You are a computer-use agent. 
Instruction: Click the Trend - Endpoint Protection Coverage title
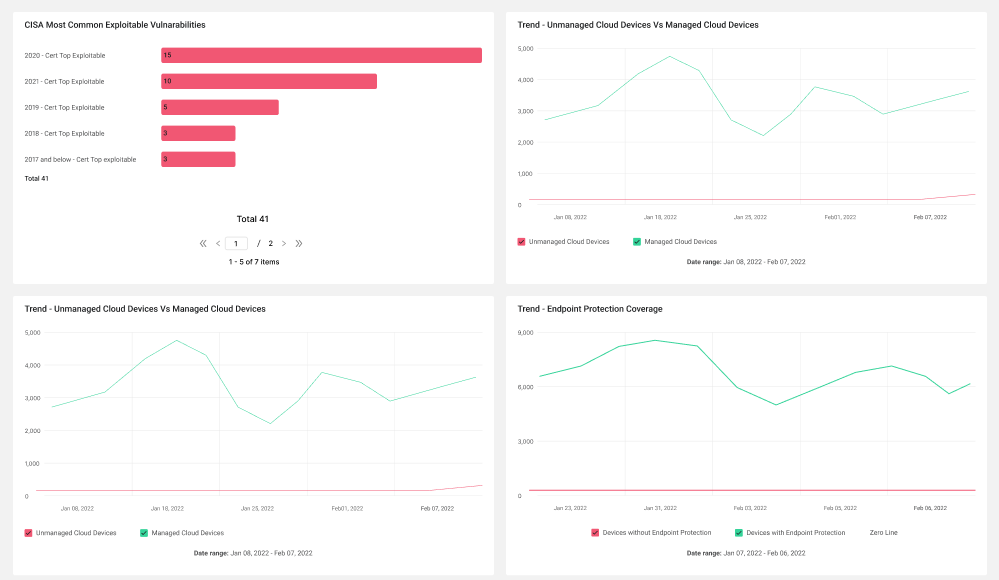[590, 309]
